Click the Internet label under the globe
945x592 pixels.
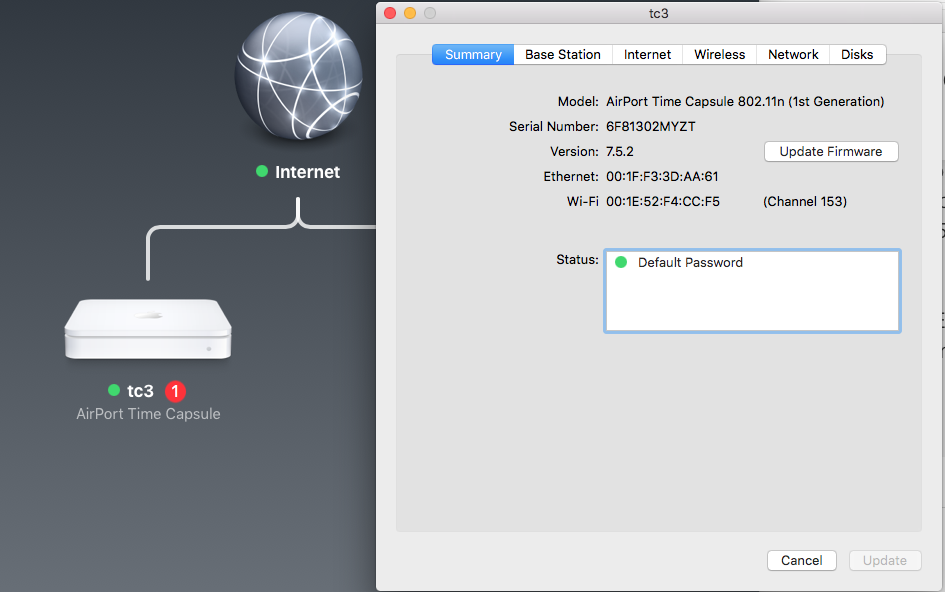307,172
